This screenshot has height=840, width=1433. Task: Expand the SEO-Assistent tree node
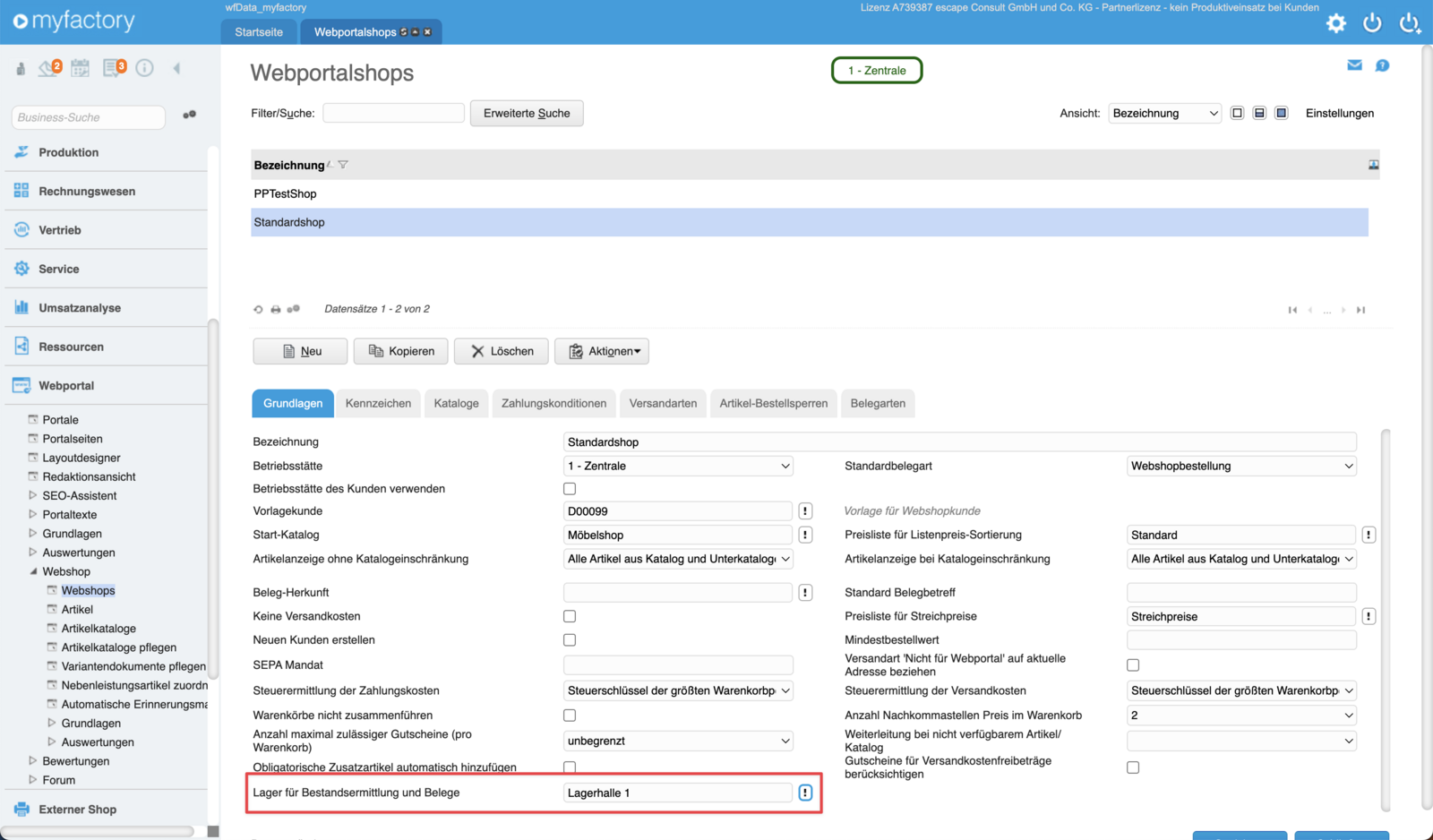(33, 495)
